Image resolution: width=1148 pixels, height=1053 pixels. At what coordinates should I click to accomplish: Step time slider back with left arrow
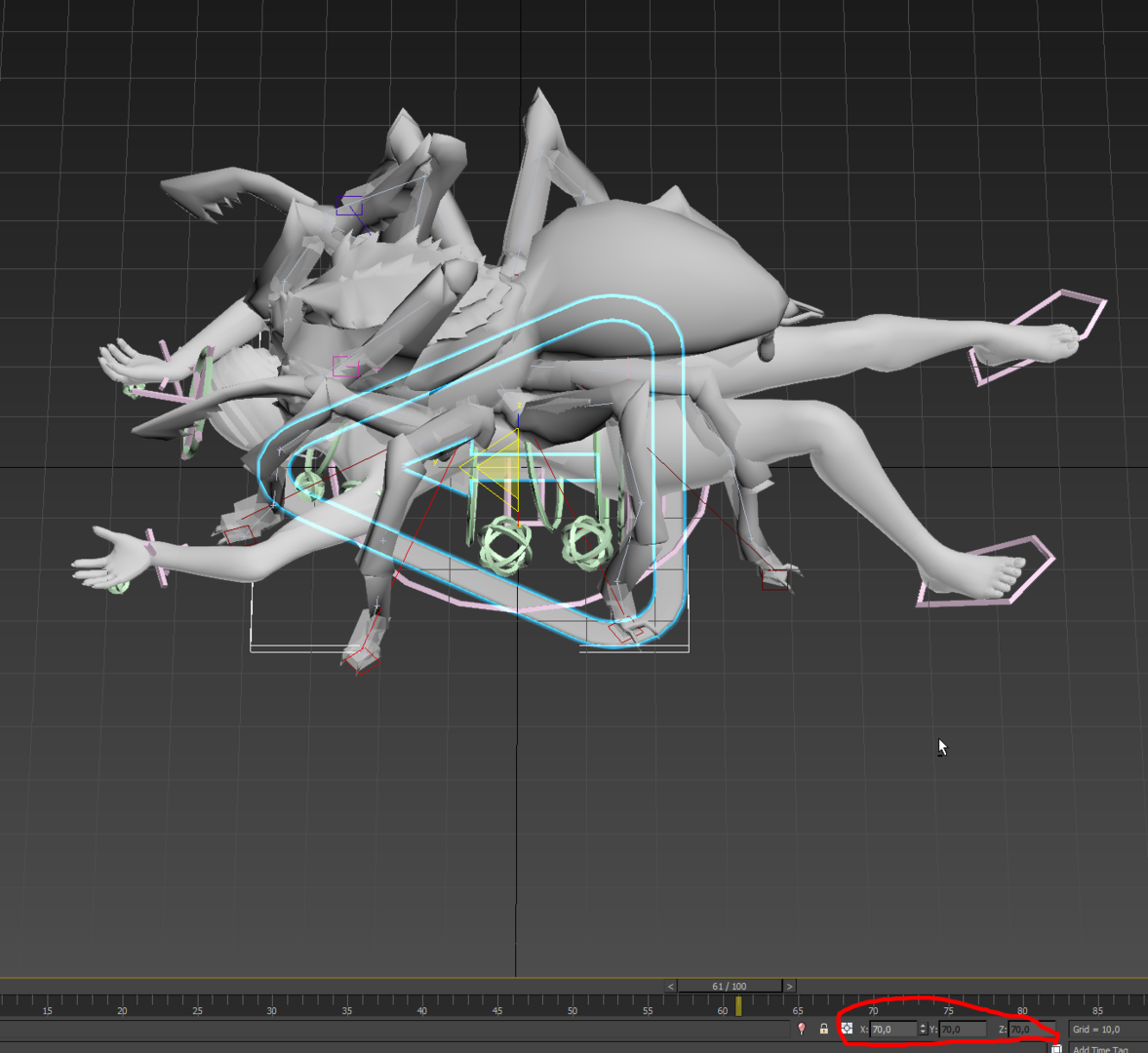point(671,987)
